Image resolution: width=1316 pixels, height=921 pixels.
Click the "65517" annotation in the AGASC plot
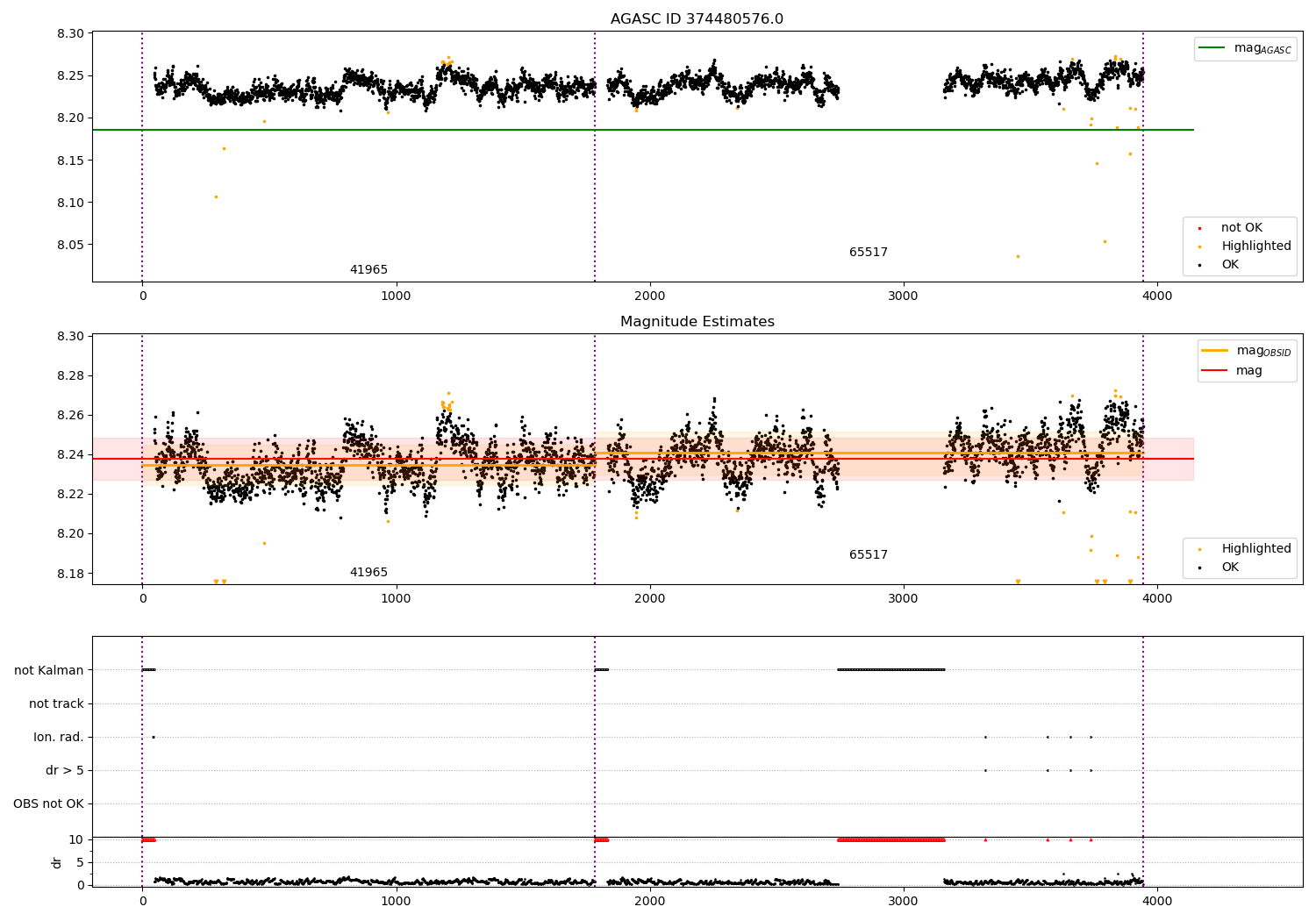pyautogui.click(x=869, y=253)
